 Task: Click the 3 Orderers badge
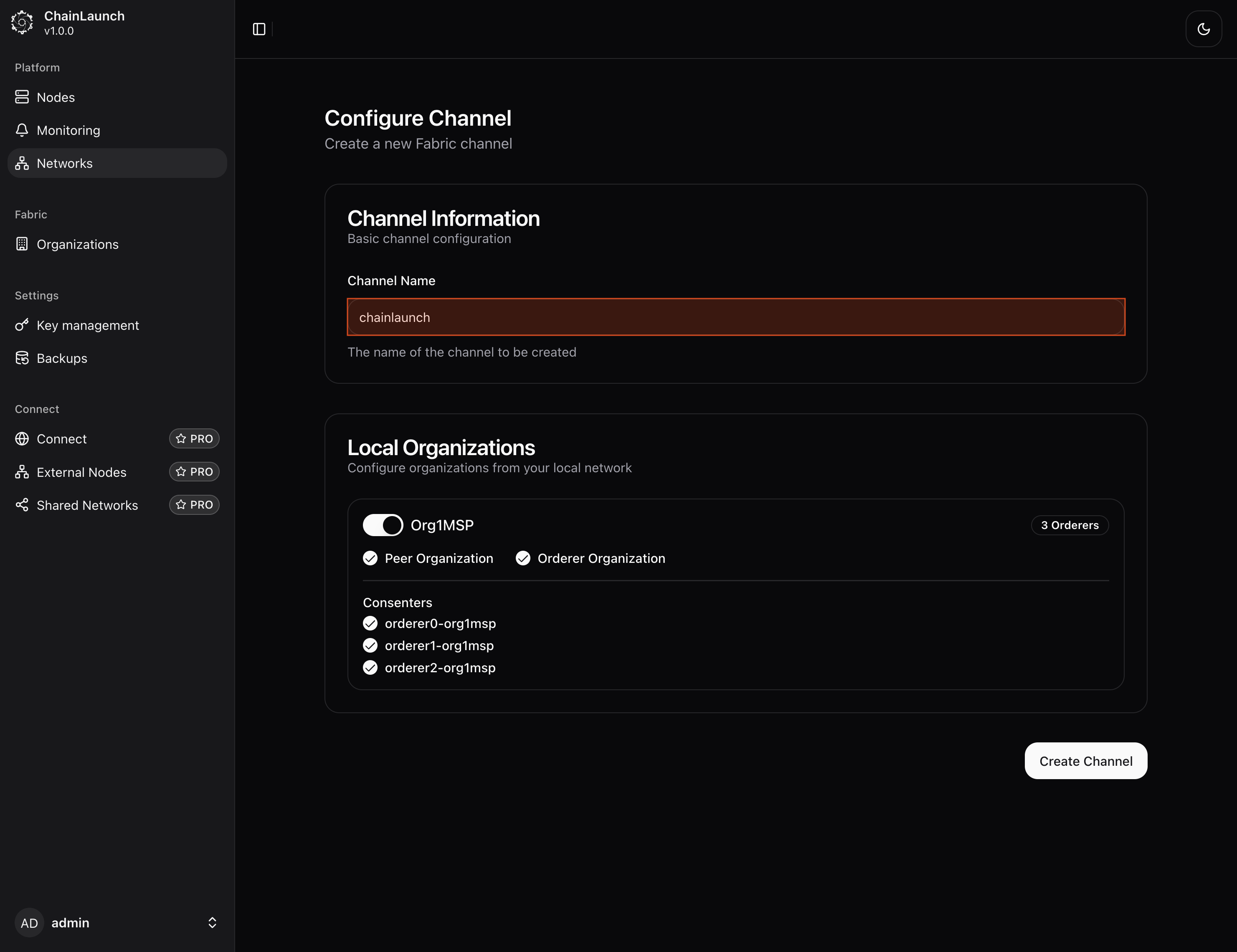click(x=1070, y=525)
